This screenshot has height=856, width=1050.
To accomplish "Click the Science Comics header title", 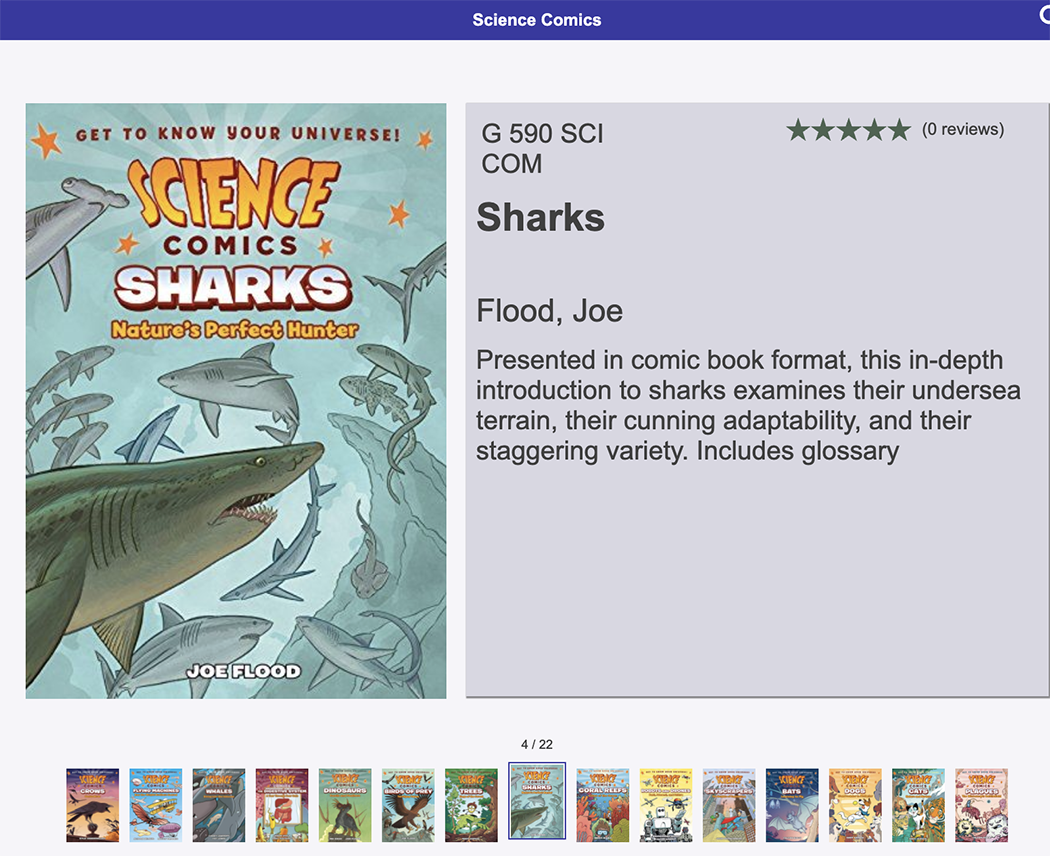I will (537, 20).
